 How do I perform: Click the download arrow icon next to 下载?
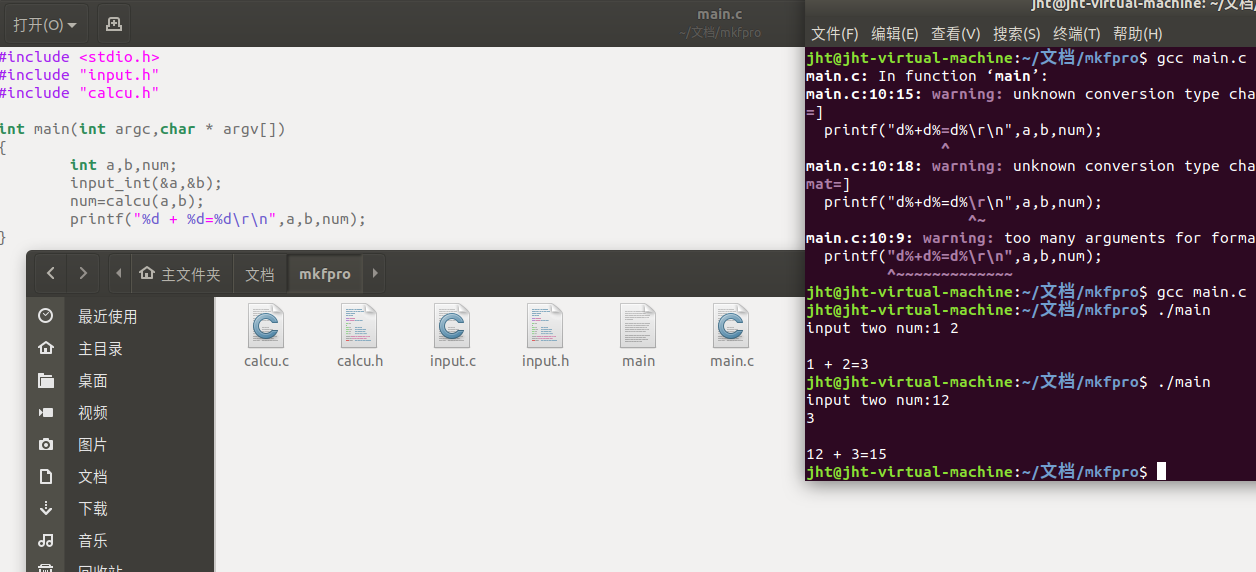click(45, 508)
